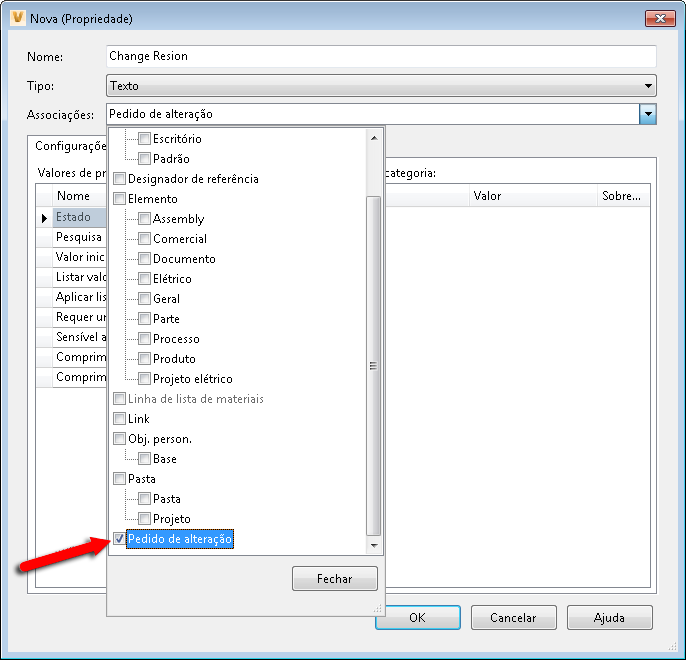Select the Pedido de alteração tree label
Image resolution: width=686 pixels, height=660 pixels.
click(180, 539)
